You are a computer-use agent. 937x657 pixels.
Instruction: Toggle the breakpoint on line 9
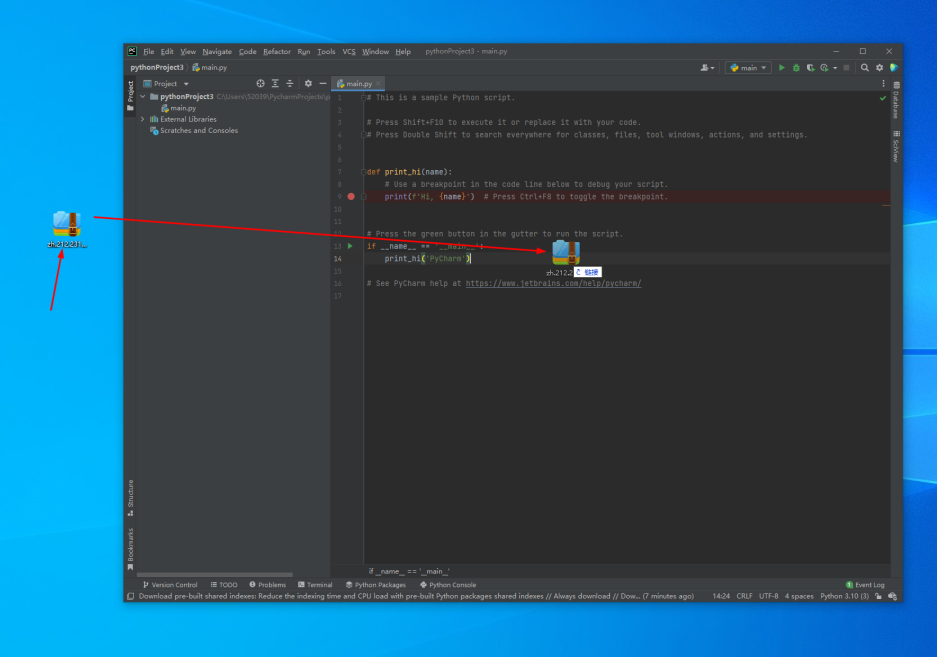(x=351, y=197)
